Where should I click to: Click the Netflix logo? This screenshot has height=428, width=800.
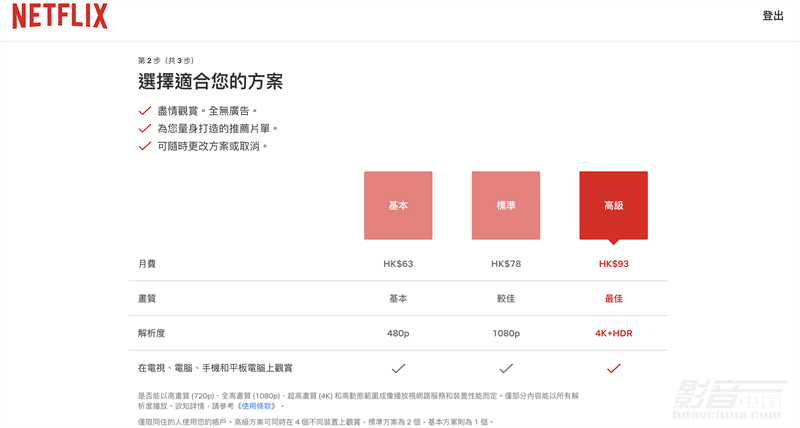[x=60, y=16]
